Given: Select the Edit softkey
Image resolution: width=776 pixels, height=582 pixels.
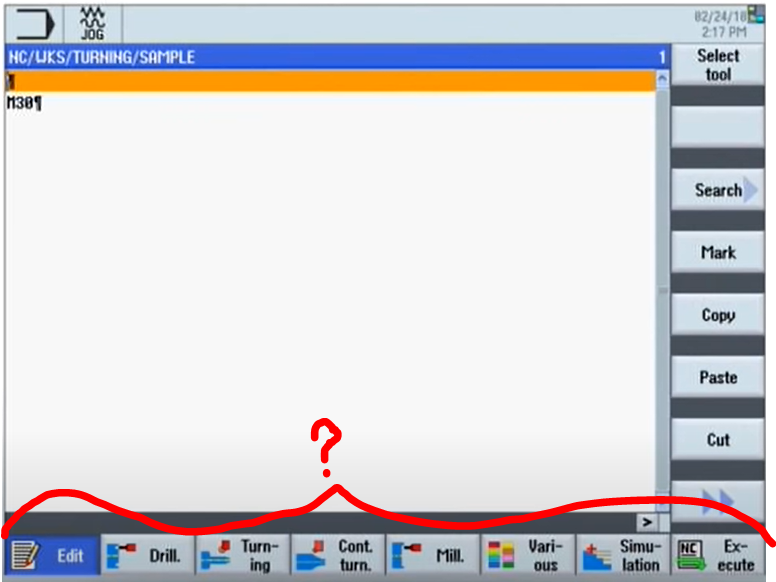Looking at the screenshot, I should (x=52, y=555).
